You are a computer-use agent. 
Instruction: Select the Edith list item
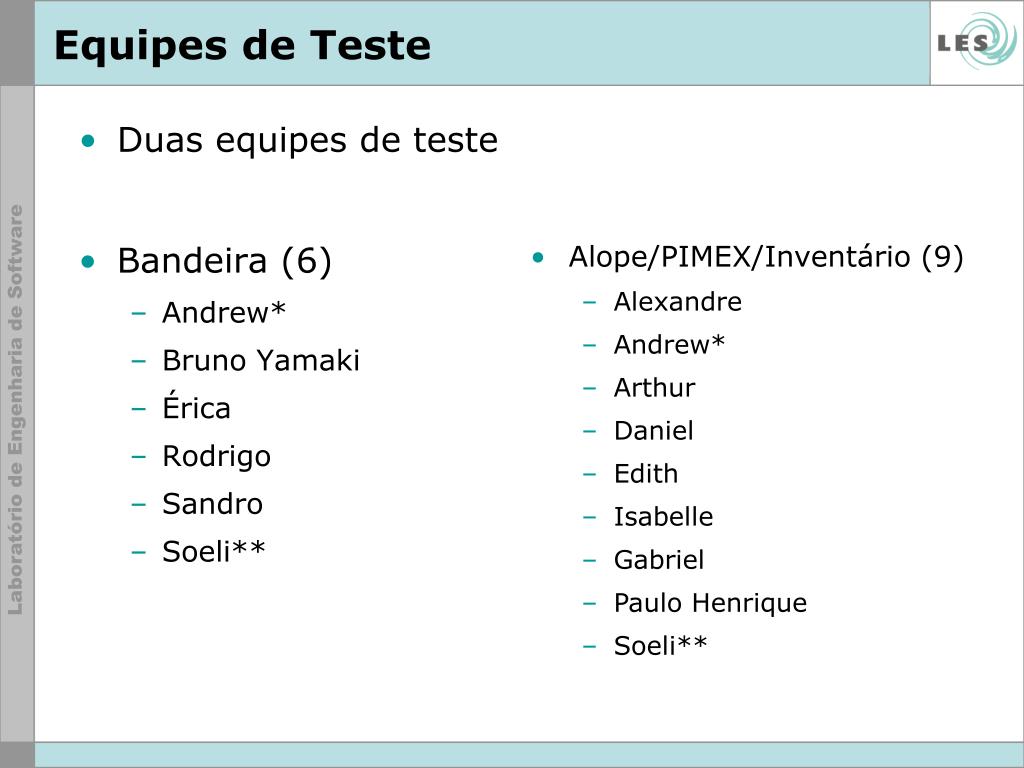pyautogui.click(x=646, y=474)
